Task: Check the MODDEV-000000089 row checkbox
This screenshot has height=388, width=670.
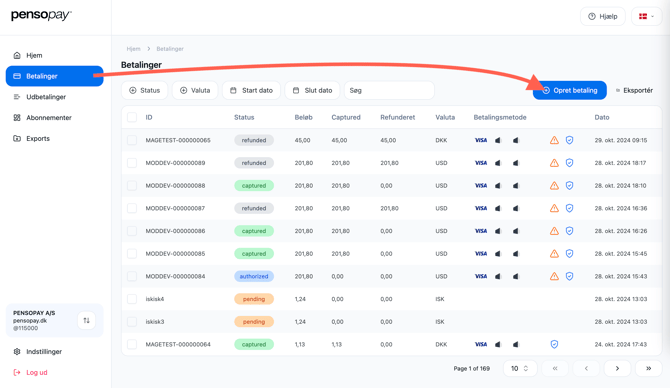Action: click(132, 163)
